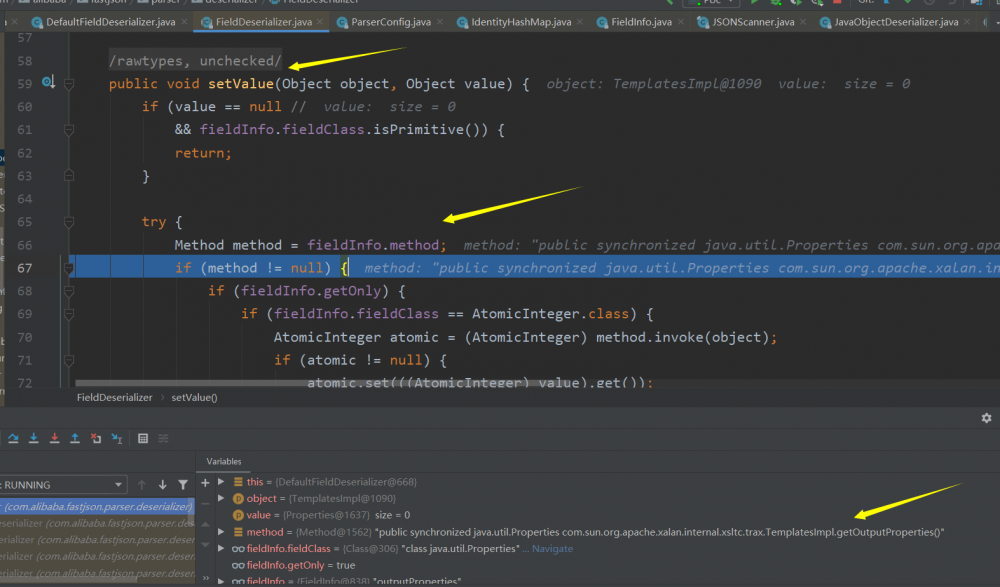Expand the 'this' variable node
This screenshot has width=1000, height=587.
[x=221, y=481]
